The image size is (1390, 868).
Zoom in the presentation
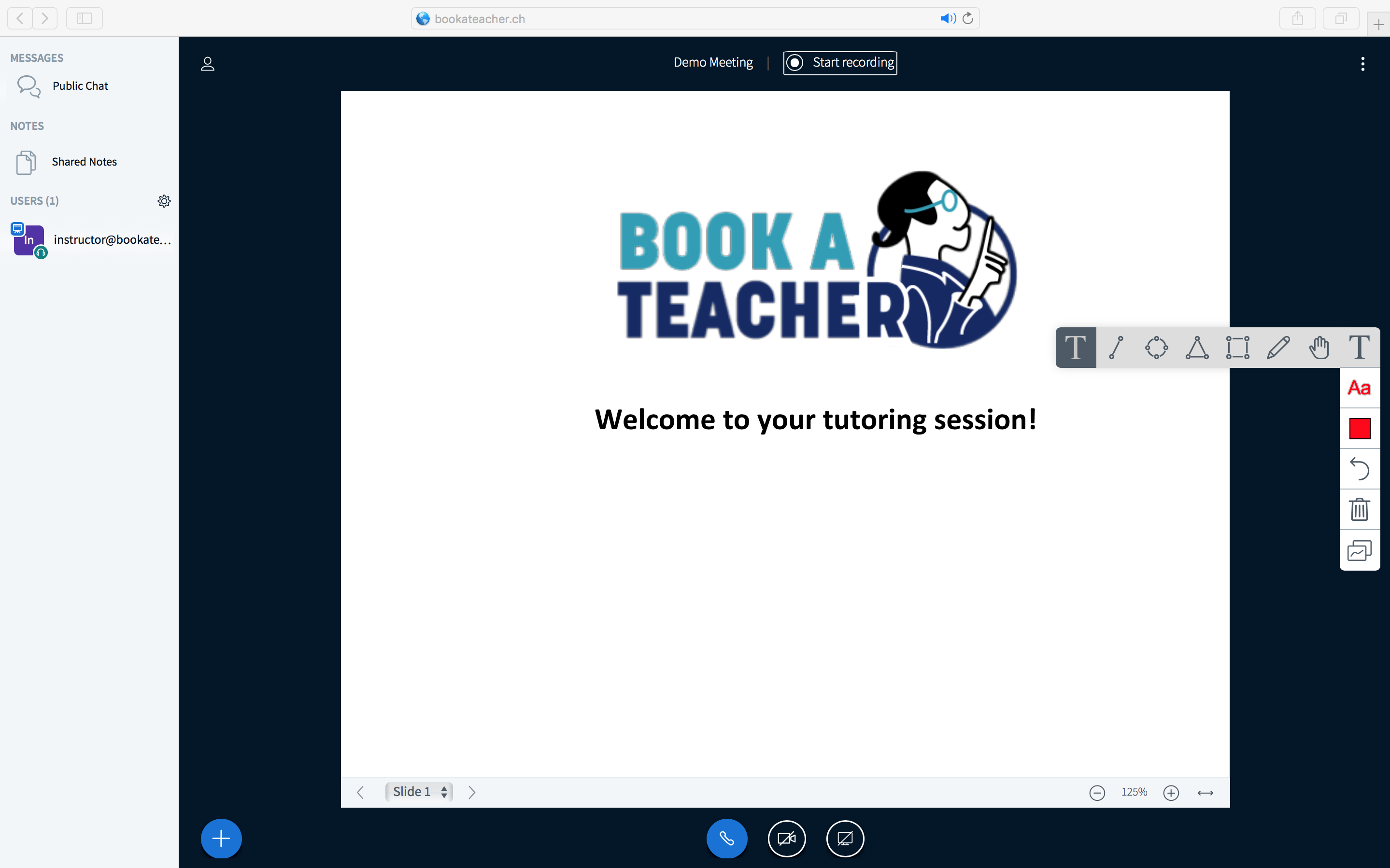(x=1171, y=793)
